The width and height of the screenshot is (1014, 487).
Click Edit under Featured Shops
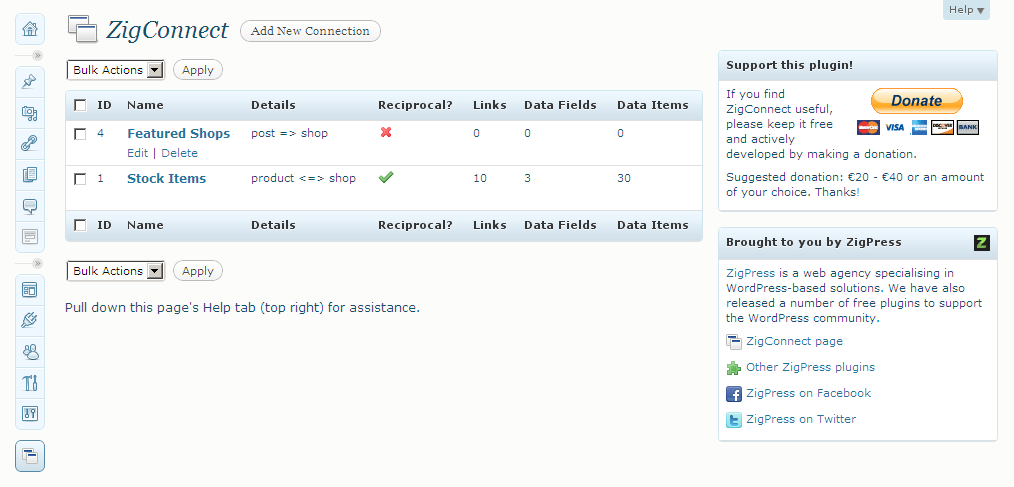[x=138, y=153]
